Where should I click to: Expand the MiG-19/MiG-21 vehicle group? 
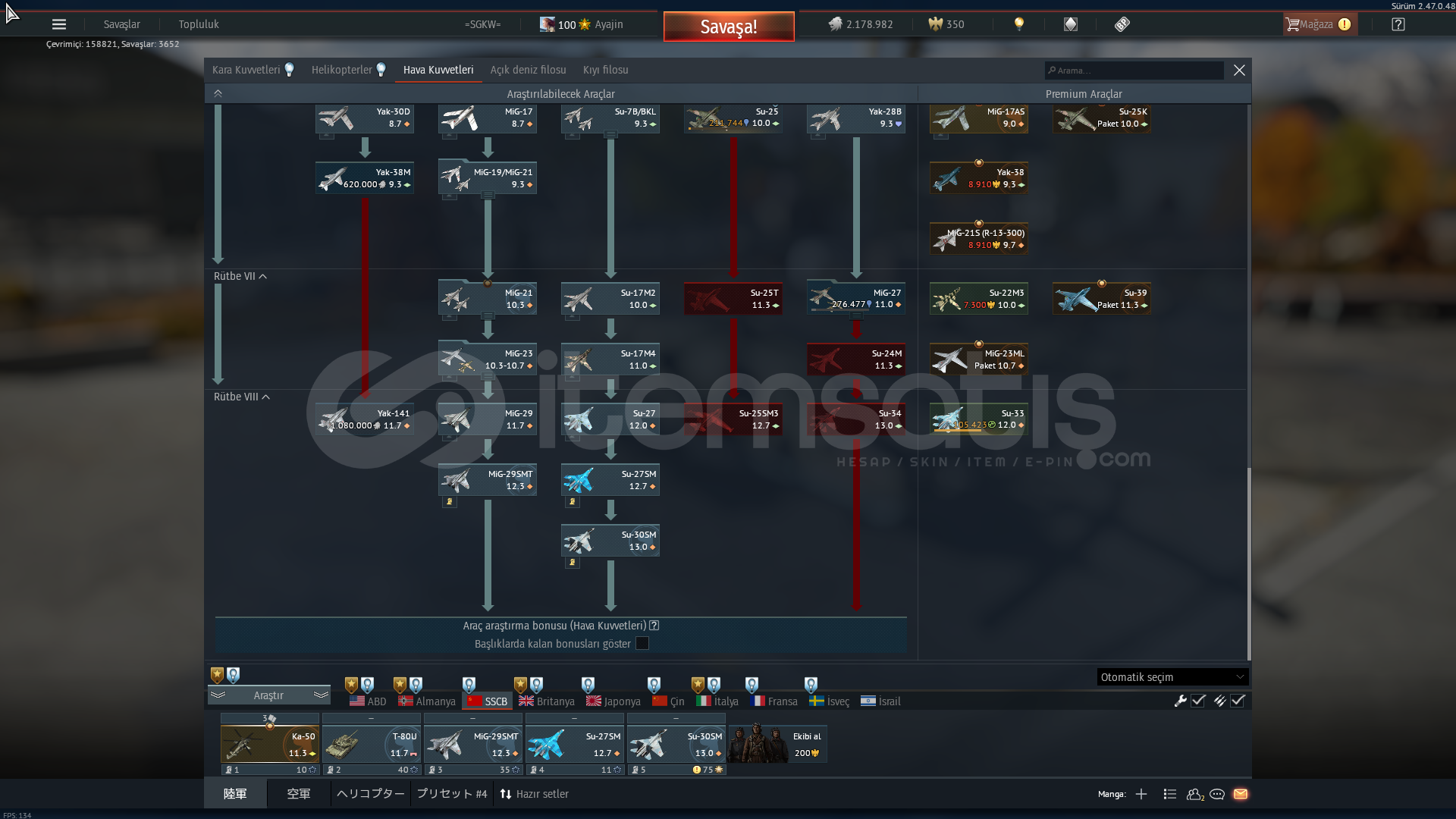coord(488,196)
